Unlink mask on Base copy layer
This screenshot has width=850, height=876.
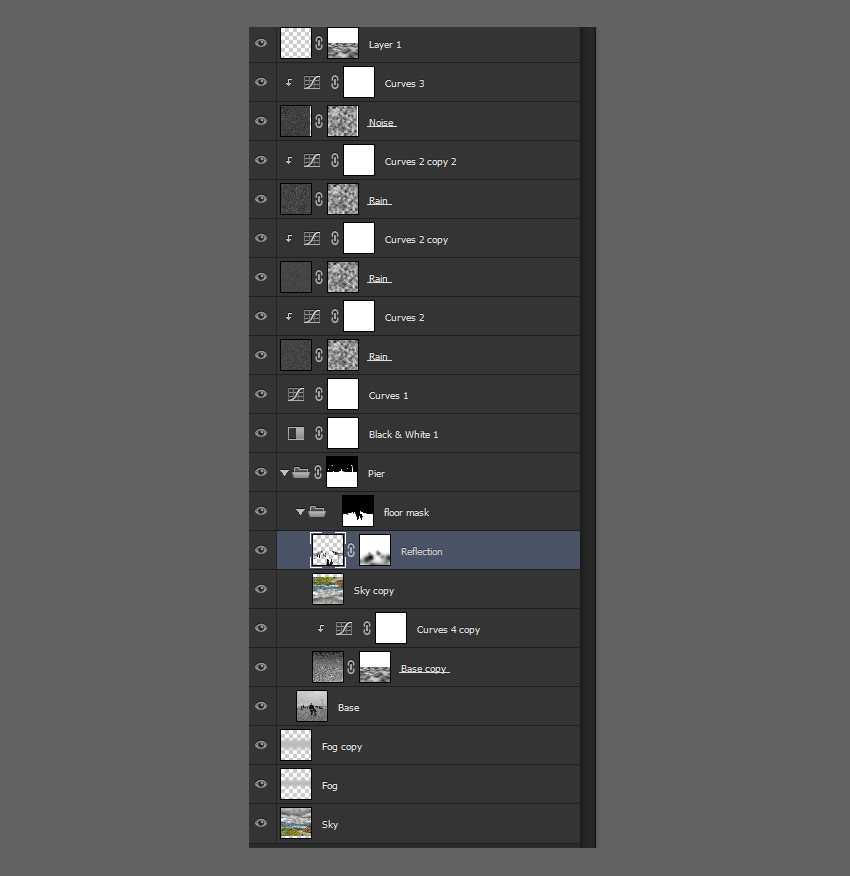[x=351, y=667]
